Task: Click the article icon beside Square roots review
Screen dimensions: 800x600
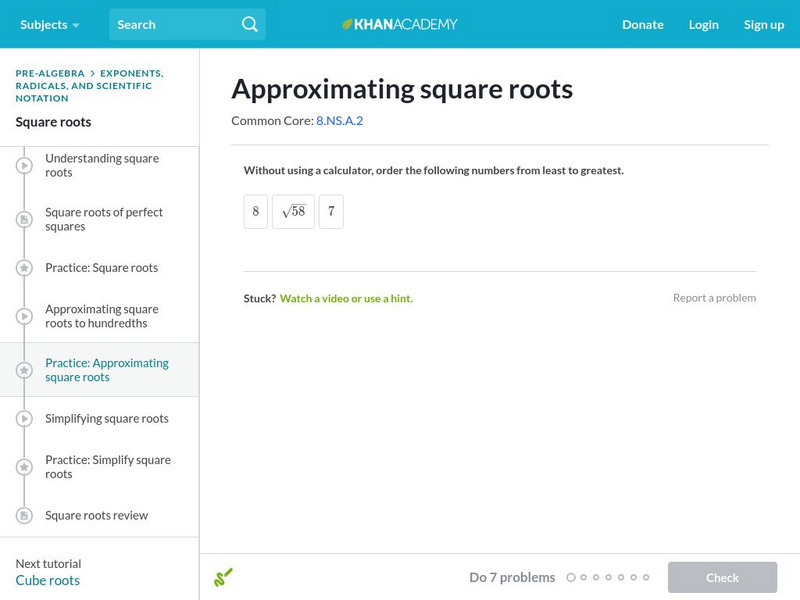Action: point(24,516)
